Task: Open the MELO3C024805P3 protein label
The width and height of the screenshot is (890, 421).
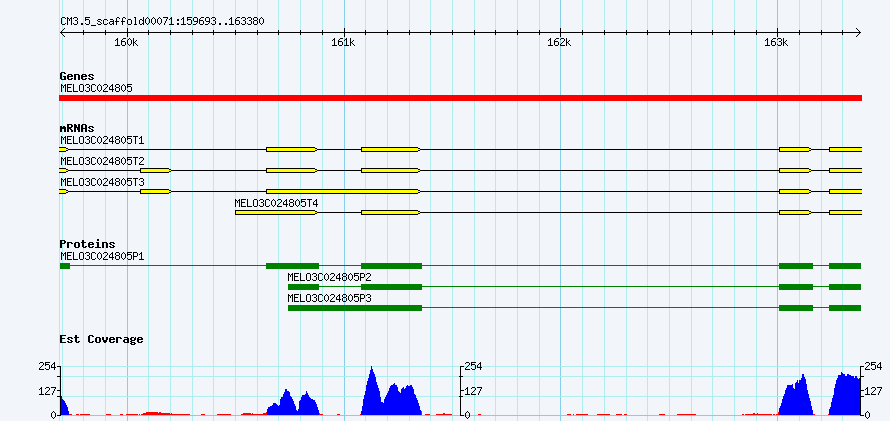Action: [330, 298]
